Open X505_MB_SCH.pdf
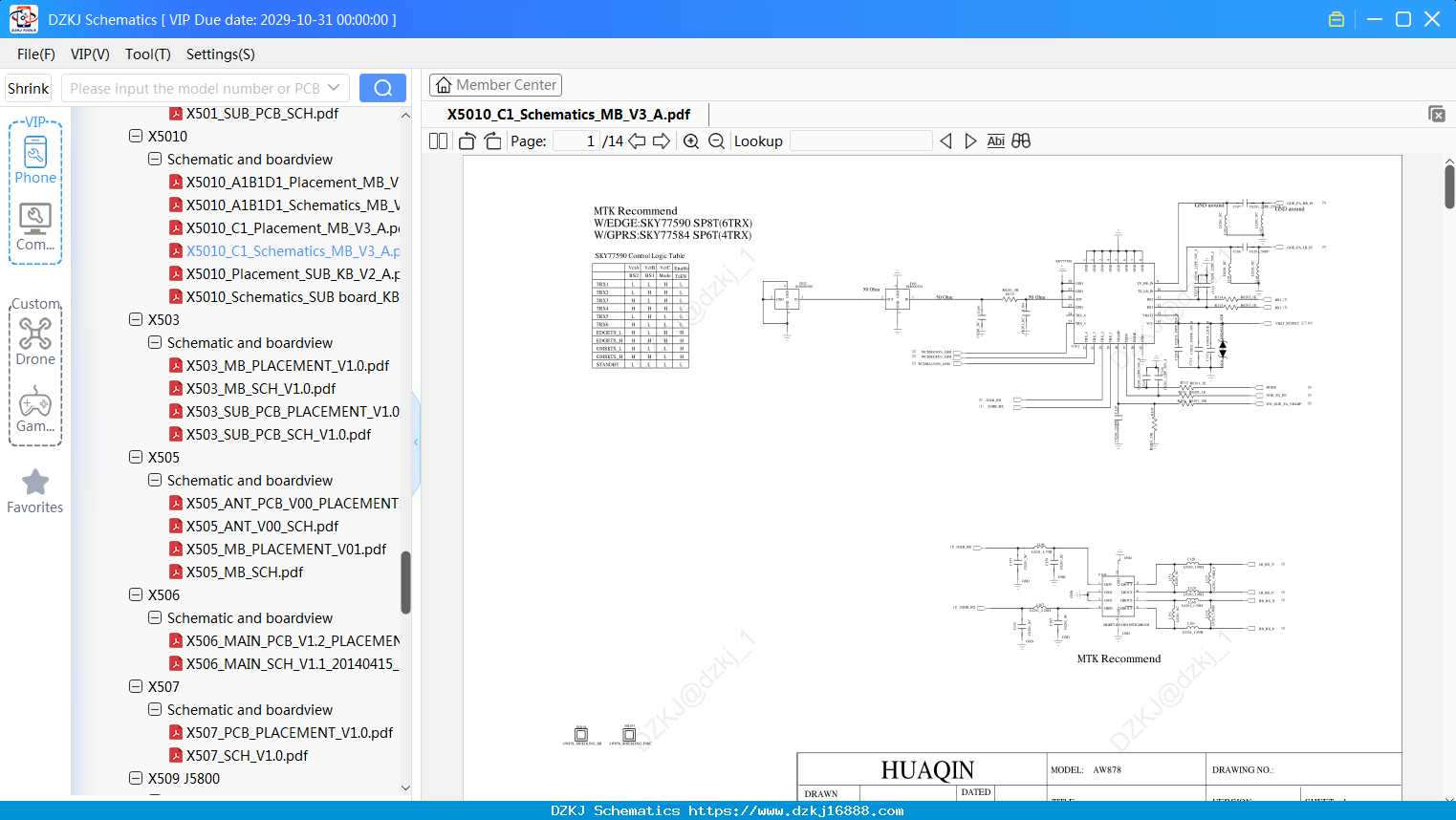The image size is (1456, 820). point(236,572)
